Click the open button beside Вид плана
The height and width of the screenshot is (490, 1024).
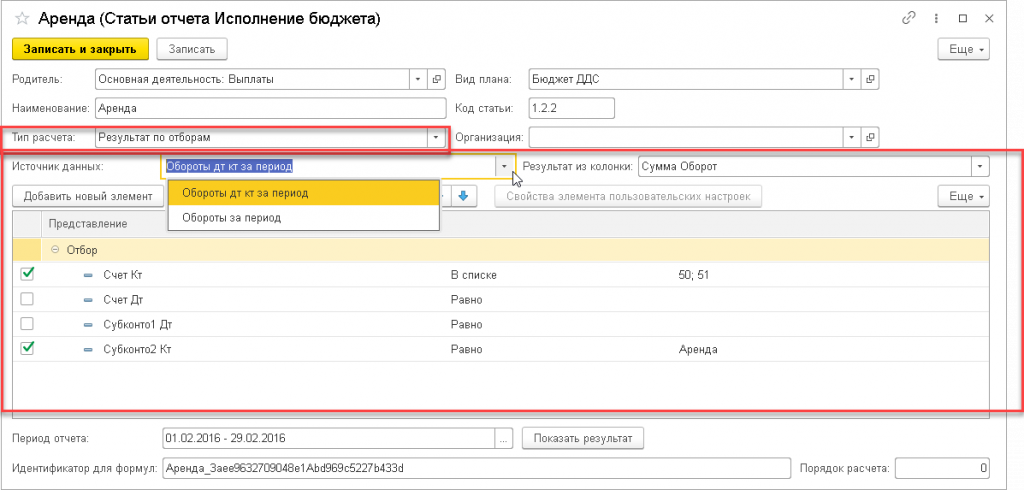[x=870, y=79]
